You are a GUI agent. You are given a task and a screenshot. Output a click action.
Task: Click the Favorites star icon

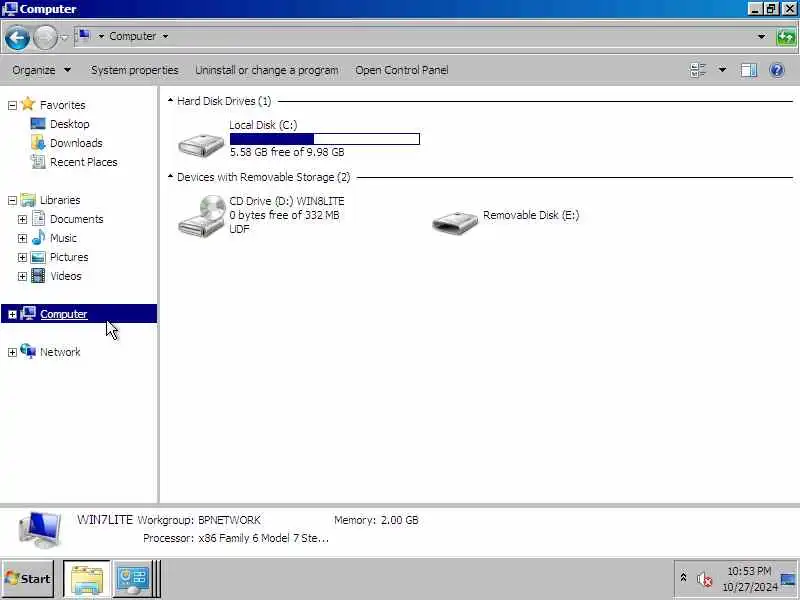tap(28, 104)
